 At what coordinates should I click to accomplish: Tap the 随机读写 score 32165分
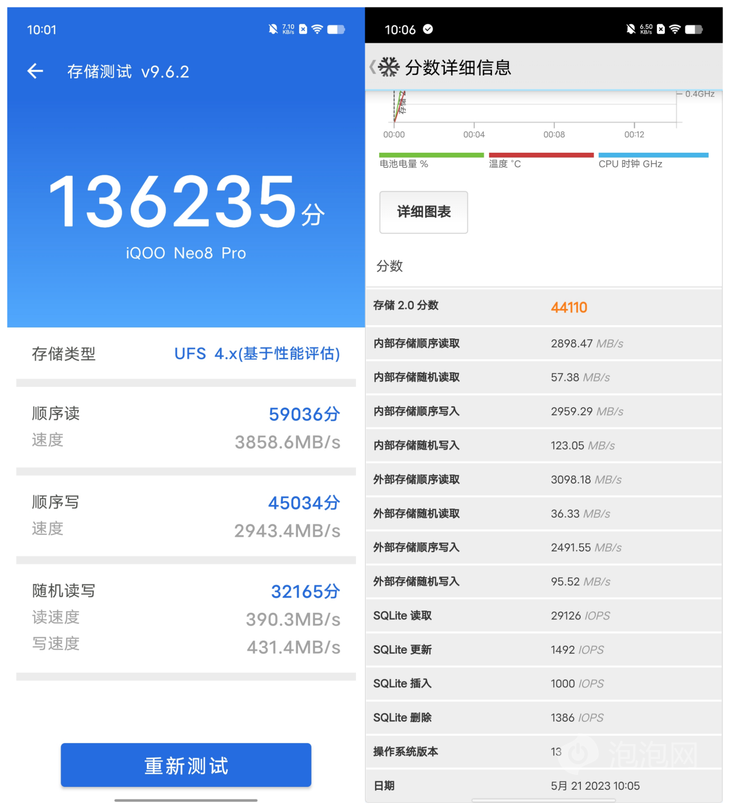point(305,591)
